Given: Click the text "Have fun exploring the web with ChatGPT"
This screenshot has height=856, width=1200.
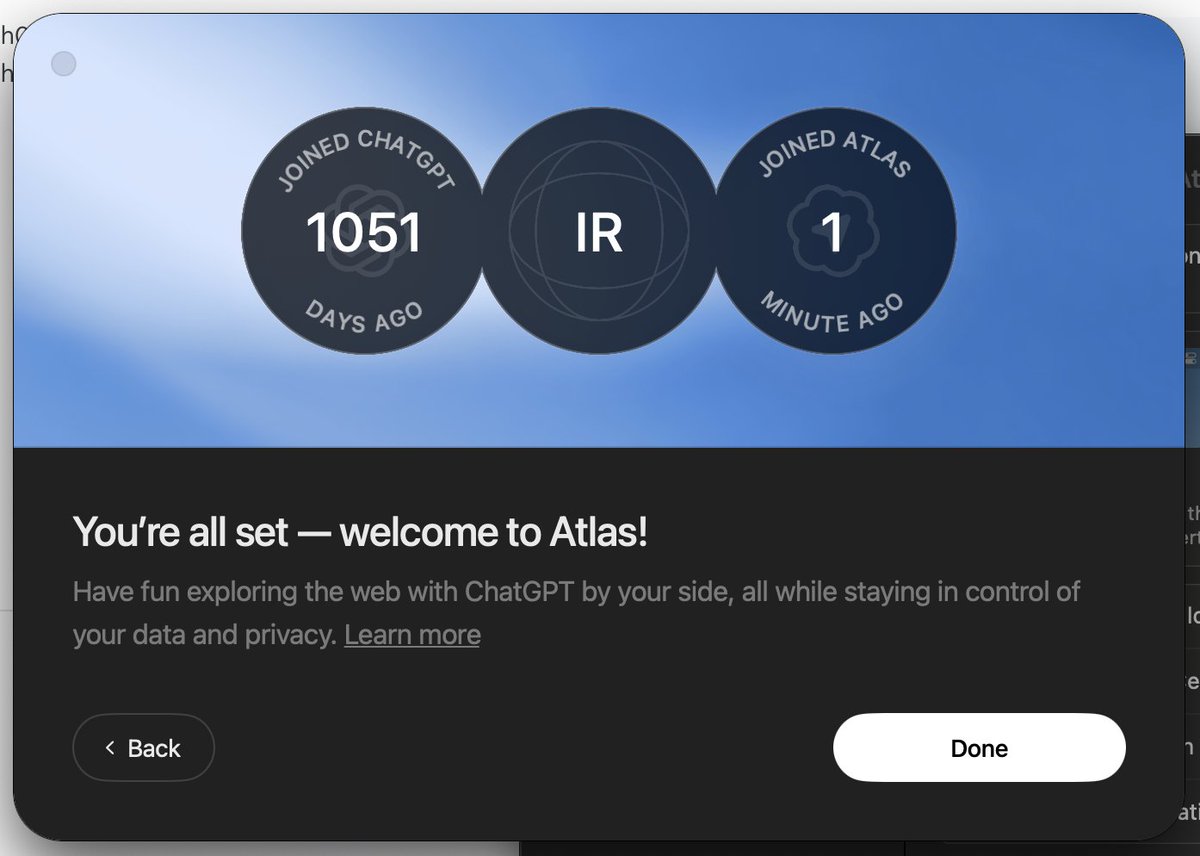Looking at the screenshot, I should point(324,591).
